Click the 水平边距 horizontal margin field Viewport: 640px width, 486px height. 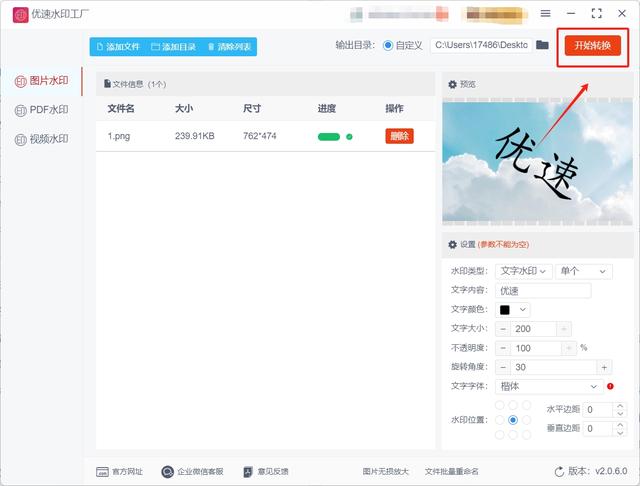click(x=598, y=410)
